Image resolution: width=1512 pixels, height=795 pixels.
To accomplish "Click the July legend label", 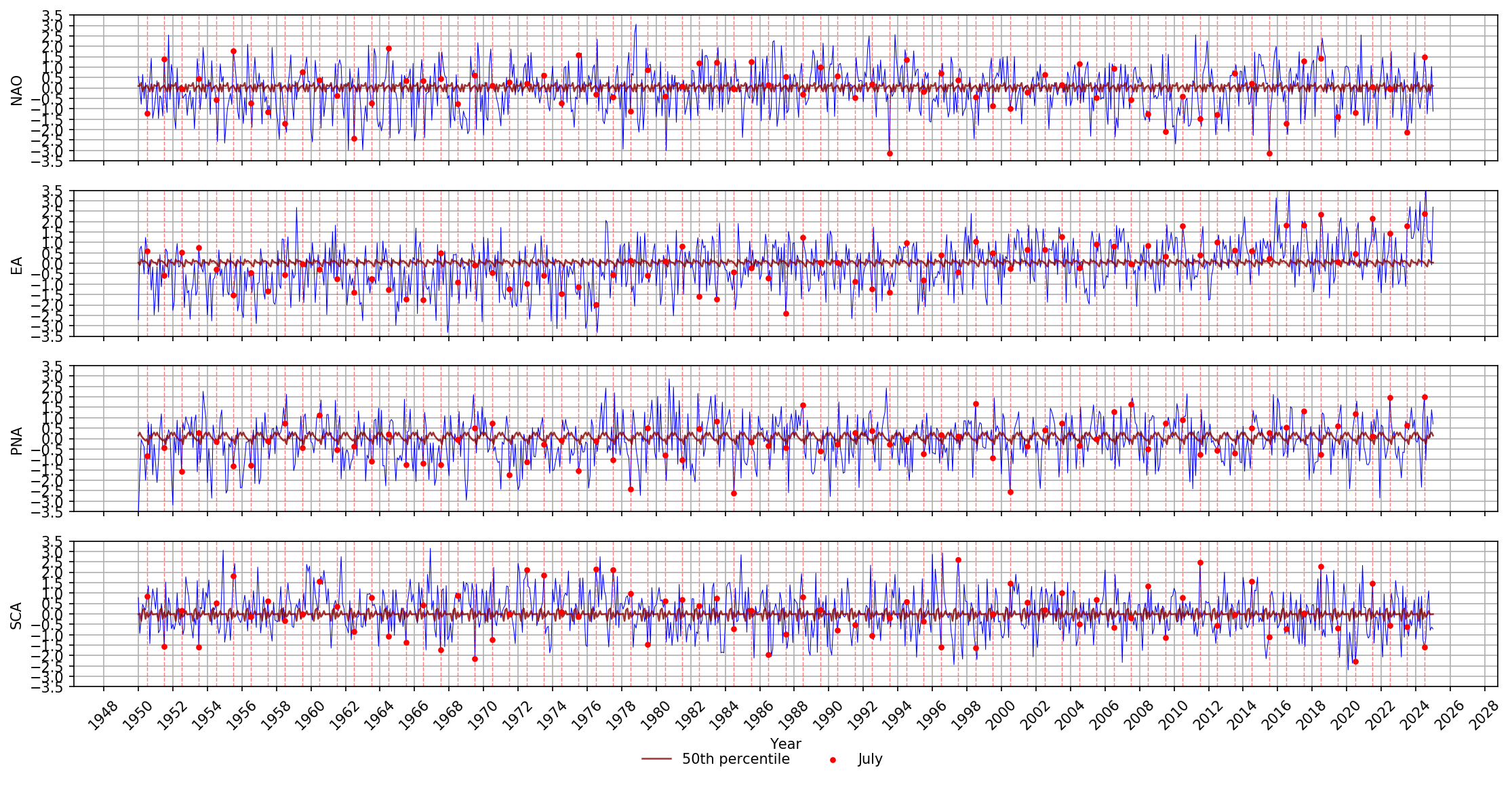I will pos(870,759).
